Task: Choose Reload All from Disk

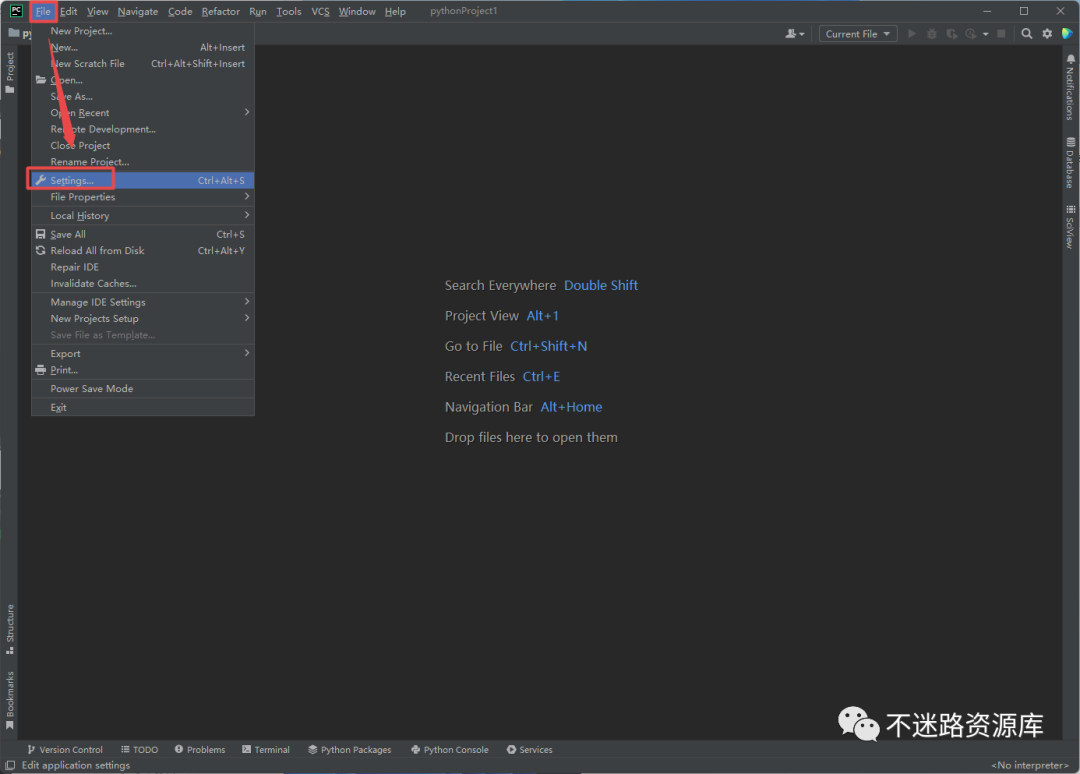Action: [143, 251]
